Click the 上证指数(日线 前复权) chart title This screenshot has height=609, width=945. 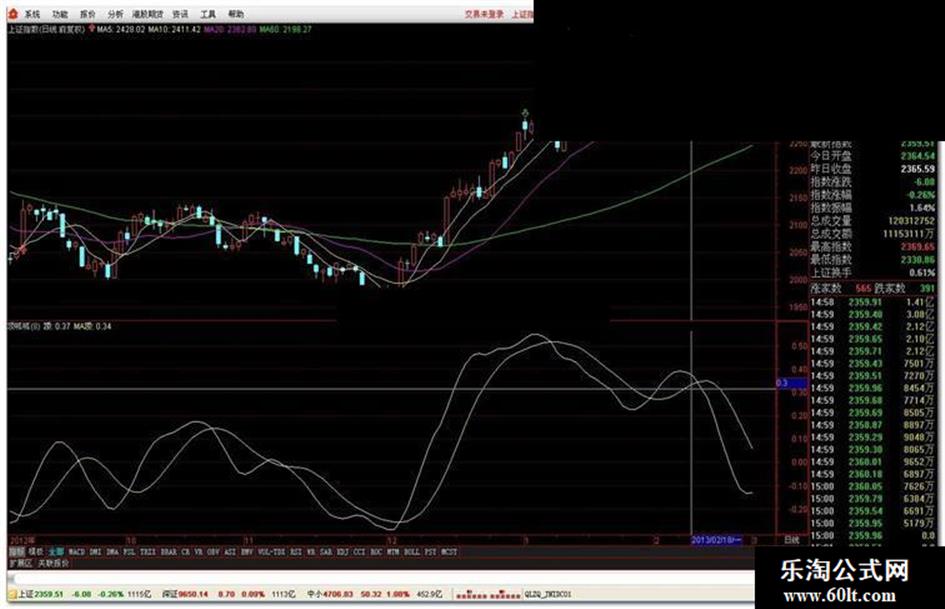click(x=46, y=29)
